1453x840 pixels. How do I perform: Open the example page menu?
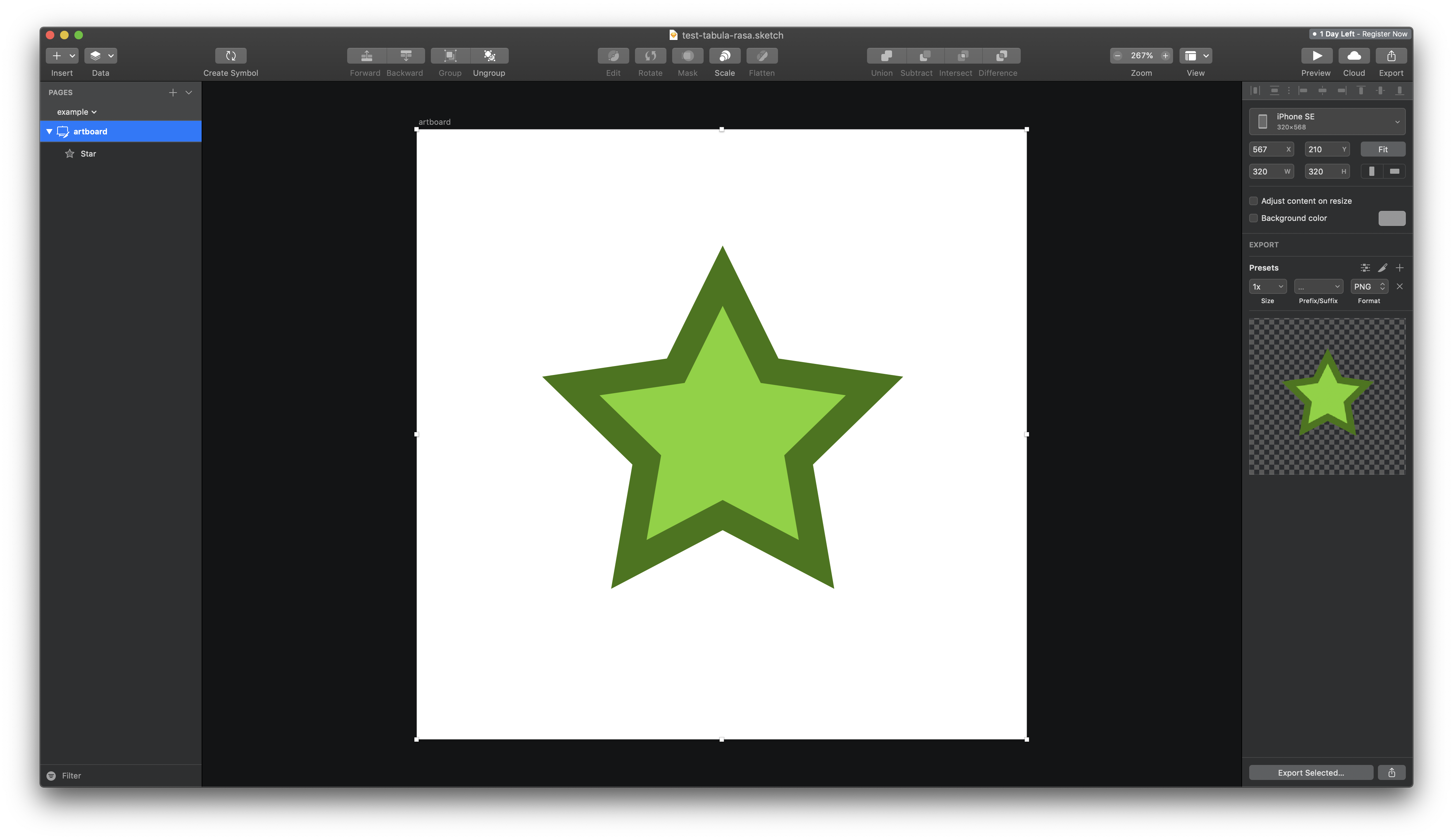(77, 112)
